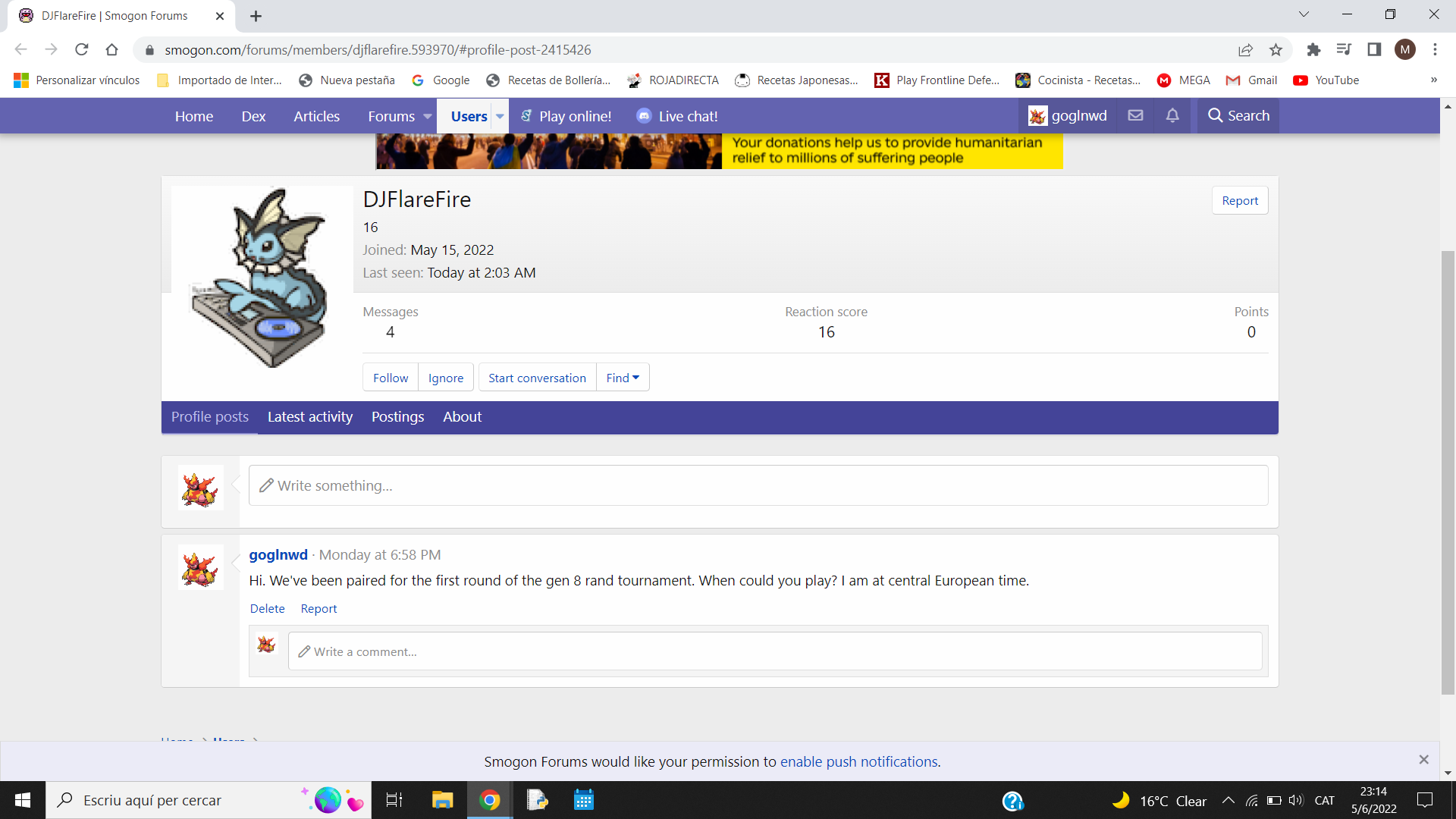1456x819 pixels.
Task: Open File Explorer from the taskbar
Action: click(442, 800)
